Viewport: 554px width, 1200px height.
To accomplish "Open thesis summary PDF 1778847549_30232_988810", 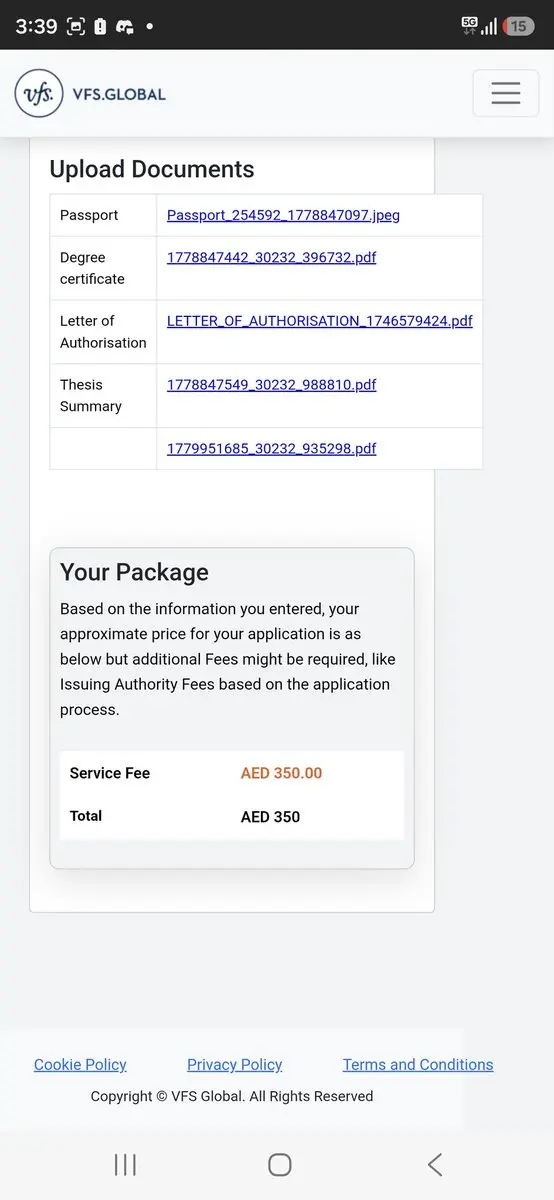I will [271, 385].
